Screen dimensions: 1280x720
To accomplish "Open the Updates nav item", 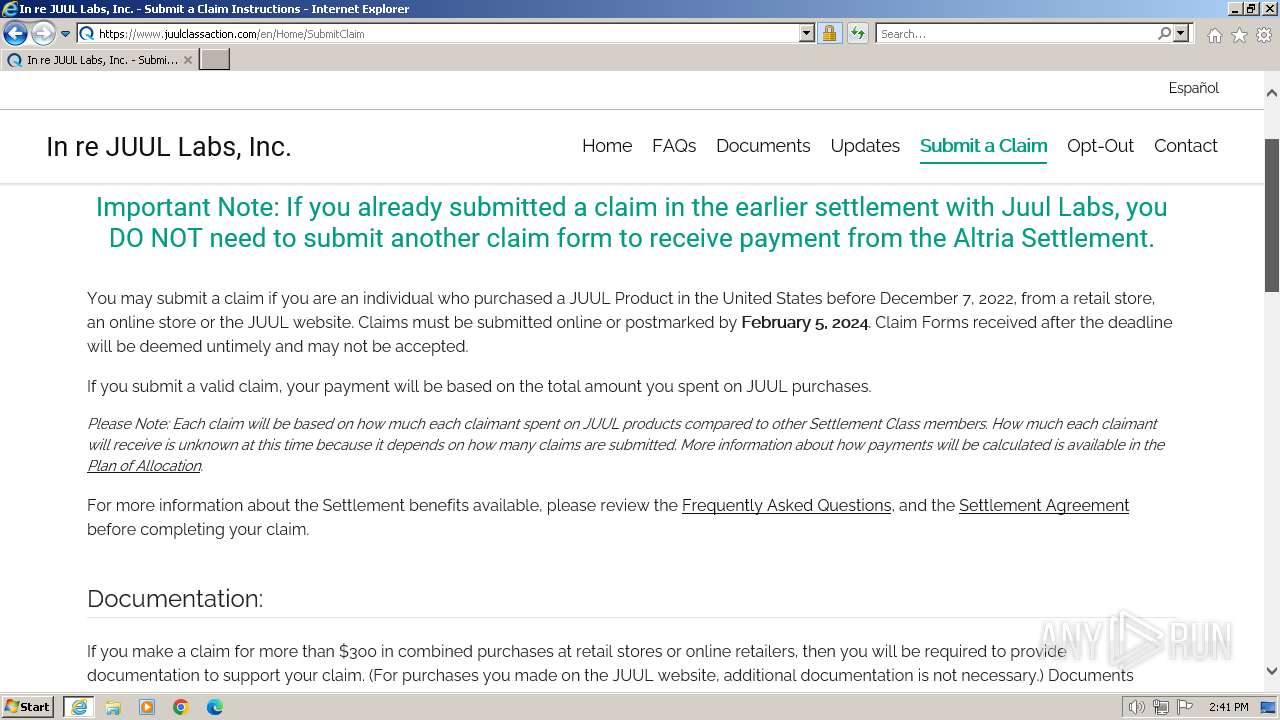I will click(865, 146).
